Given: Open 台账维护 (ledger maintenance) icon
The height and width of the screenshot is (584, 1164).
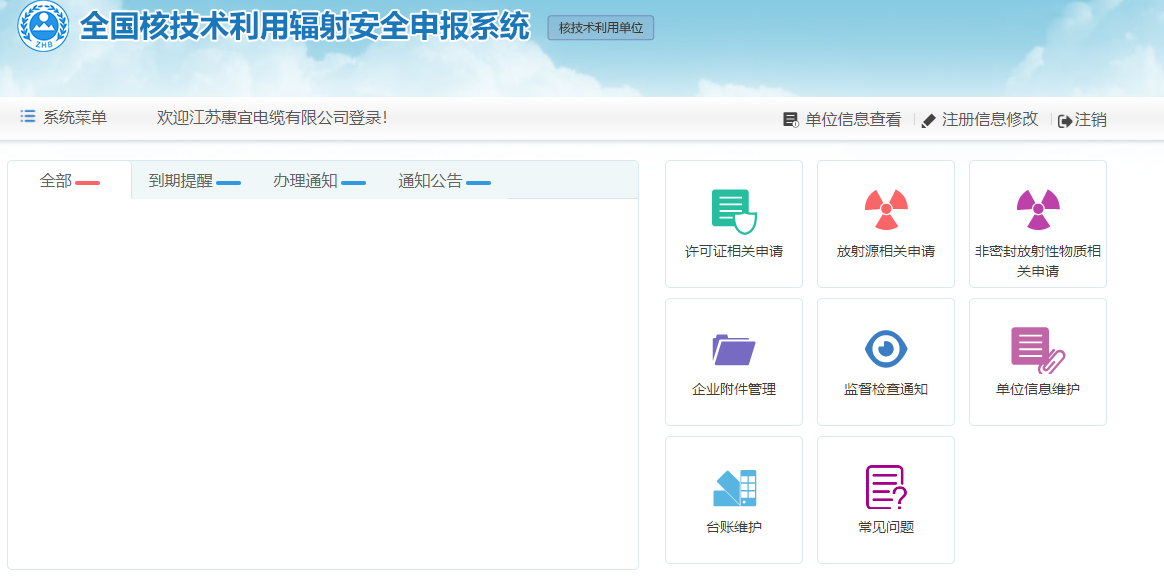Looking at the screenshot, I should [x=733, y=499].
